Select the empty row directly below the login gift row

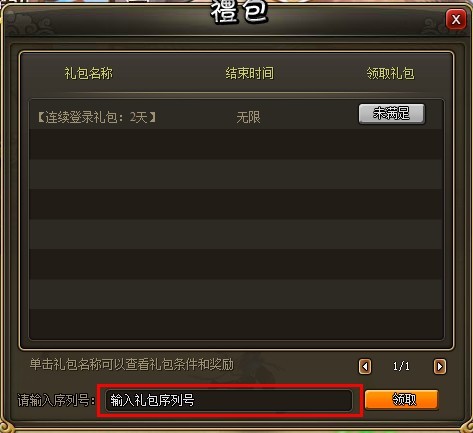tap(236, 144)
